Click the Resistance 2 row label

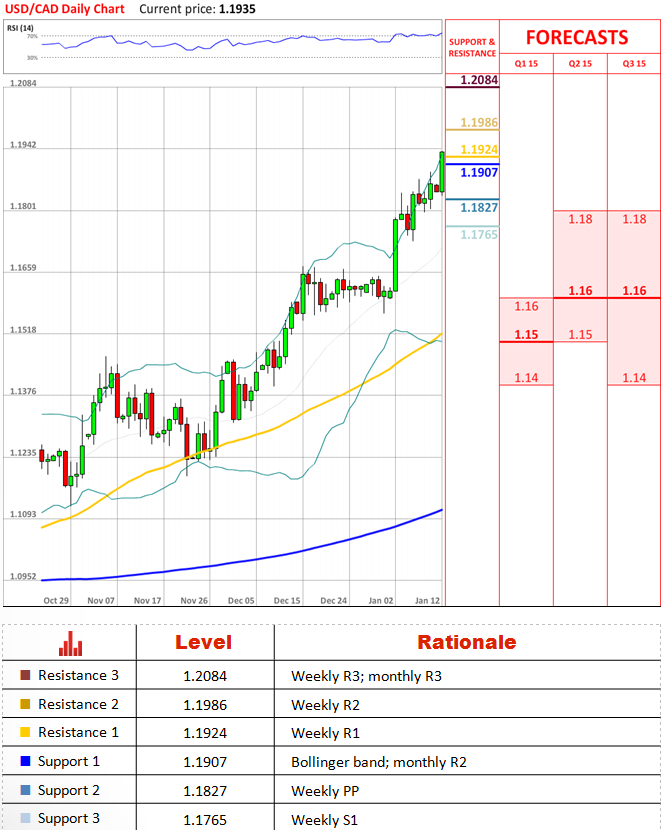tap(78, 704)
